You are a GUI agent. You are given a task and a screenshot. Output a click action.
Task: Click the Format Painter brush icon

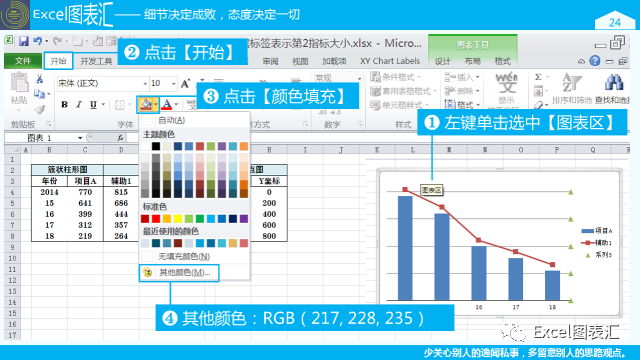click(40, 109)
